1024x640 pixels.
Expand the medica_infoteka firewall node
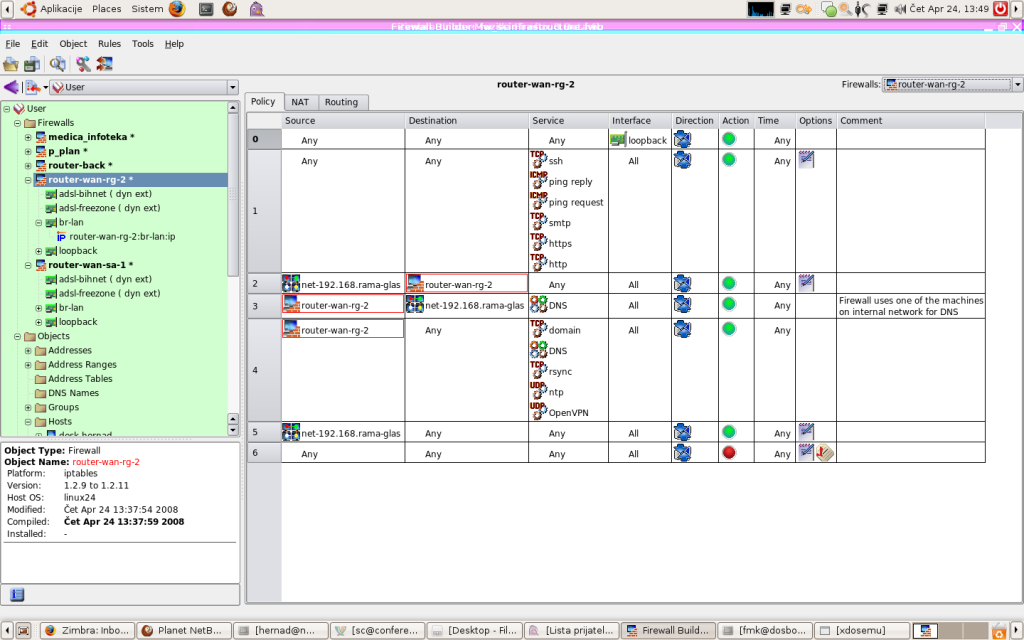pyautogui.click(x=28, y=137)
